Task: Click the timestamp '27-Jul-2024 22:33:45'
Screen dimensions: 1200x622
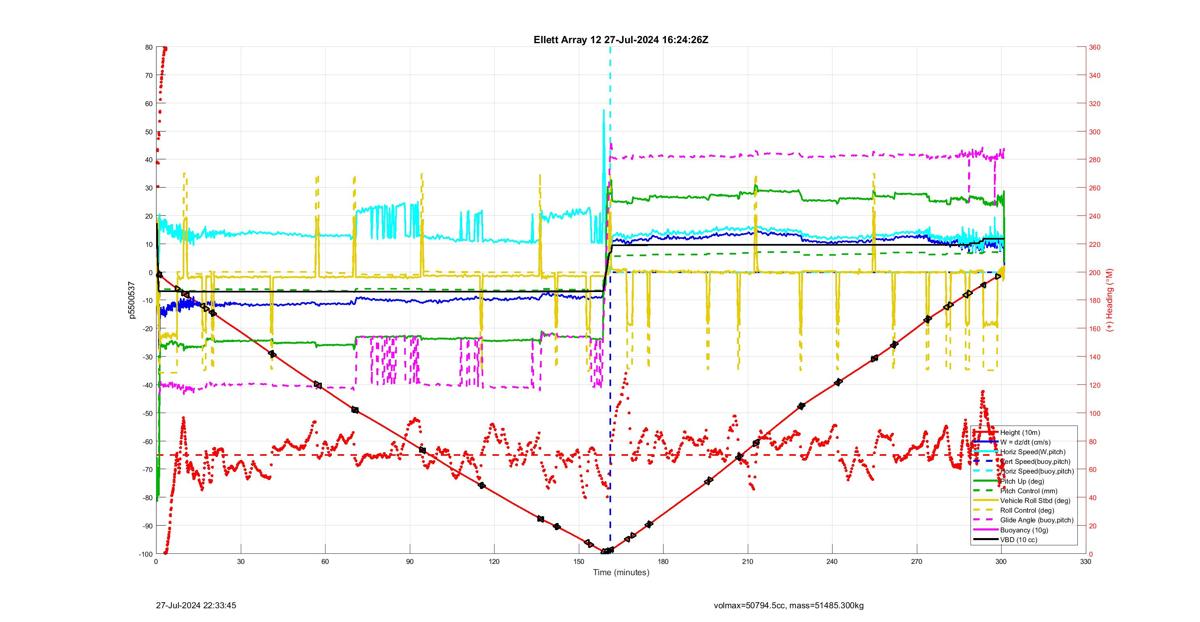Action: click(196, 605)
